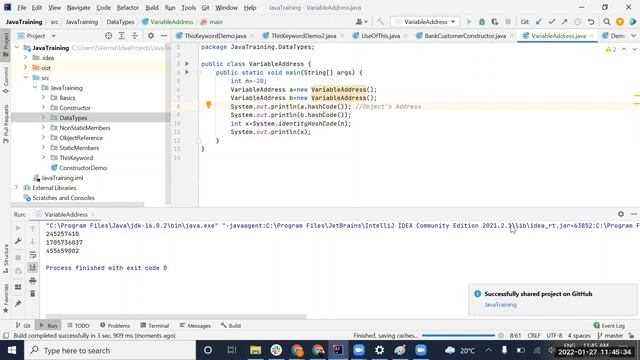This screenshot has height=360, width=640.
Task: Toggle soft-wrap in Run console
Action: point(33,255)
